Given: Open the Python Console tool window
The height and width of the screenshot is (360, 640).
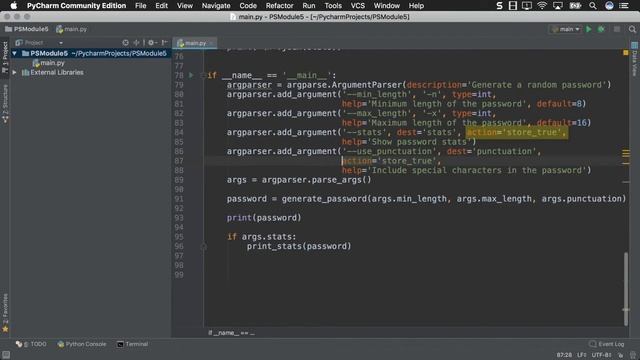Looking at the screenshot, I should (82, 344).
